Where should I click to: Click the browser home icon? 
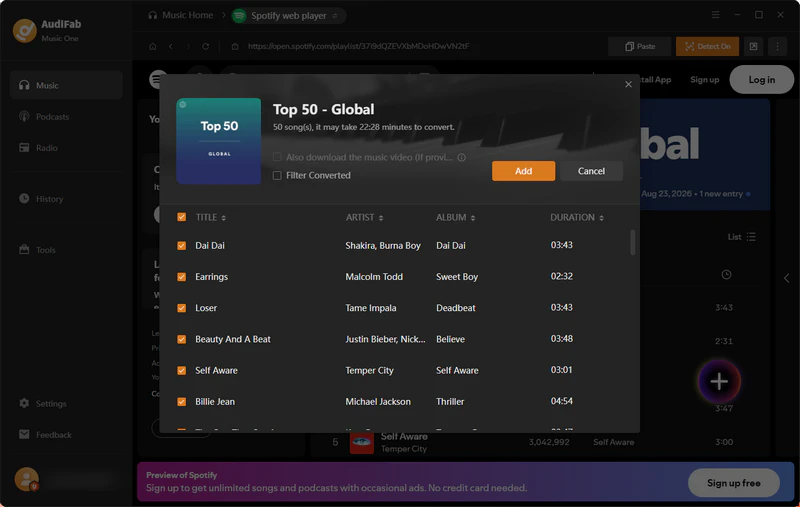pyautogui.click(x=153, y=46)
